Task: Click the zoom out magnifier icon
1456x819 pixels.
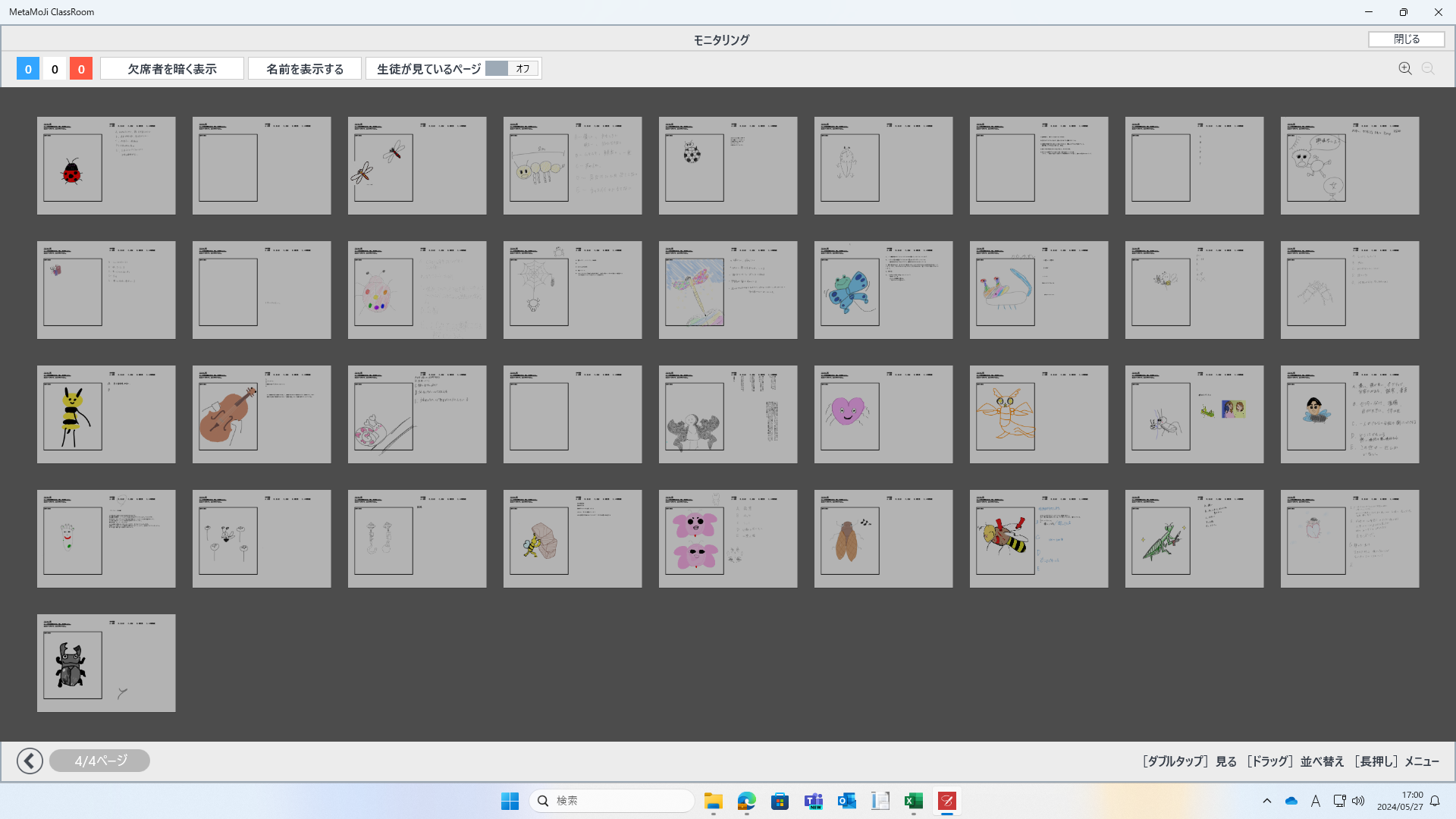Action: 1428,68
